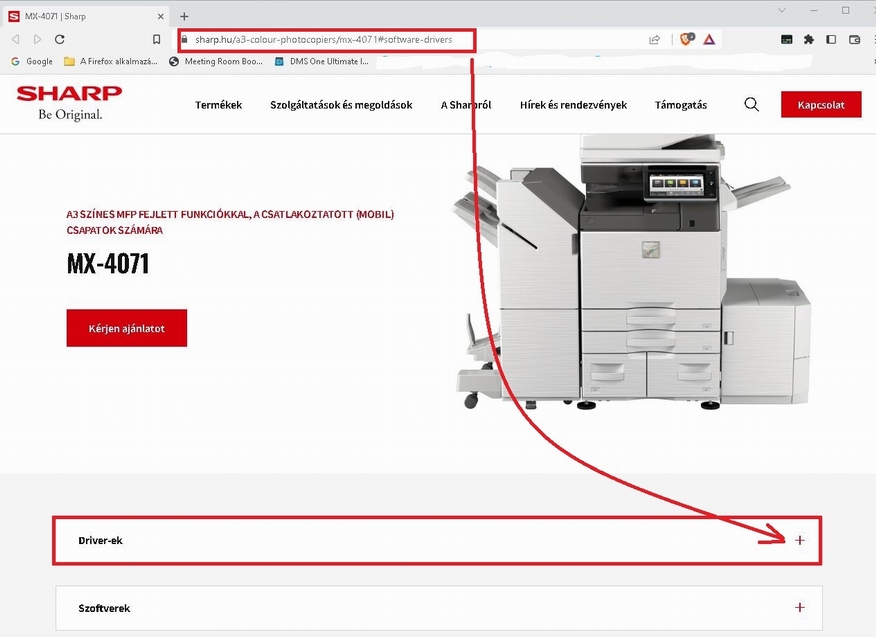
Task: Open the A Firefox alkalmazá... bookmark folder
Action: pyautogui.click(x=111, y=61)
